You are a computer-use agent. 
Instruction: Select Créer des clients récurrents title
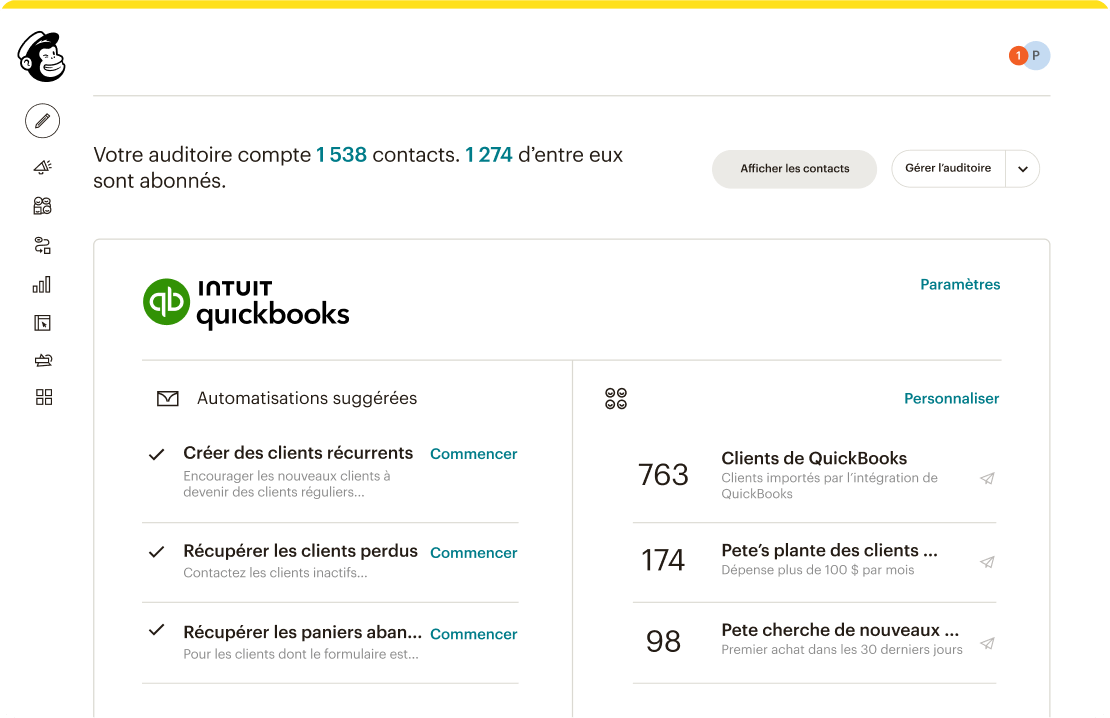click(x=298, y=452)
